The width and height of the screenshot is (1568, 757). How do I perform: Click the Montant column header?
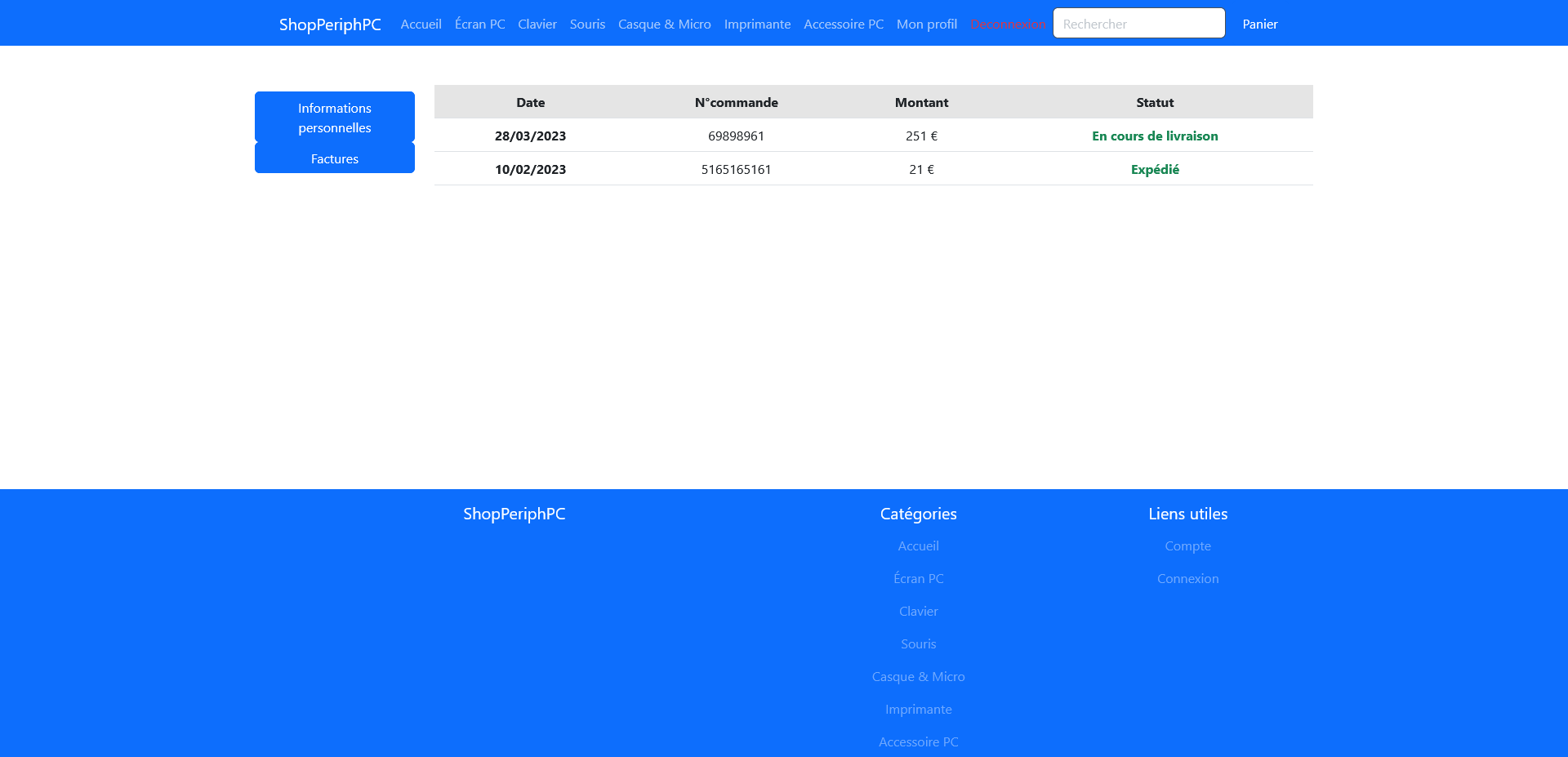pyautogui.click(x=921, y=102)
